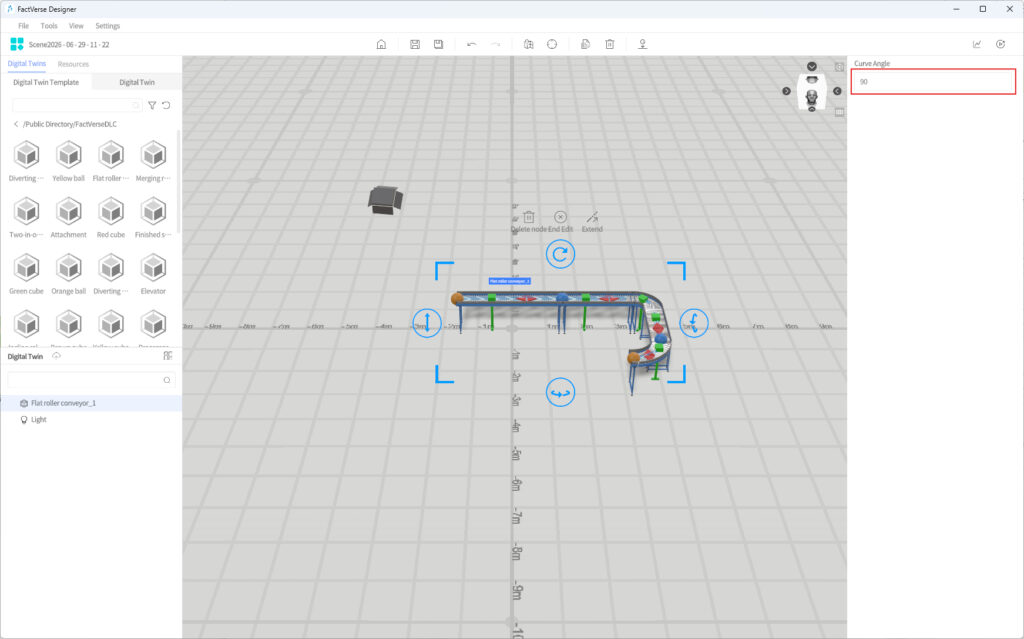Click the Curve Angle input field
Image resolution: width=1024 pixels, height=639 pixels.
coord(933,82)
